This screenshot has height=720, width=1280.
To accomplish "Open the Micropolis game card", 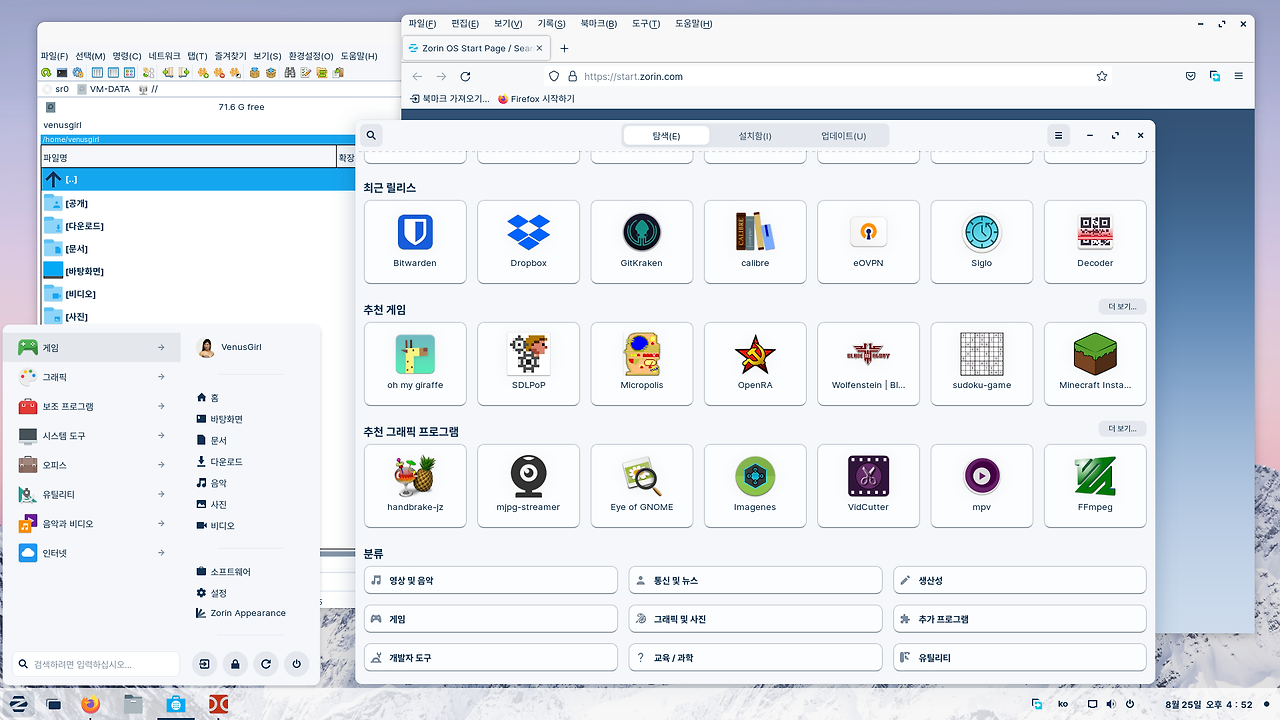I will pos(641,363).
